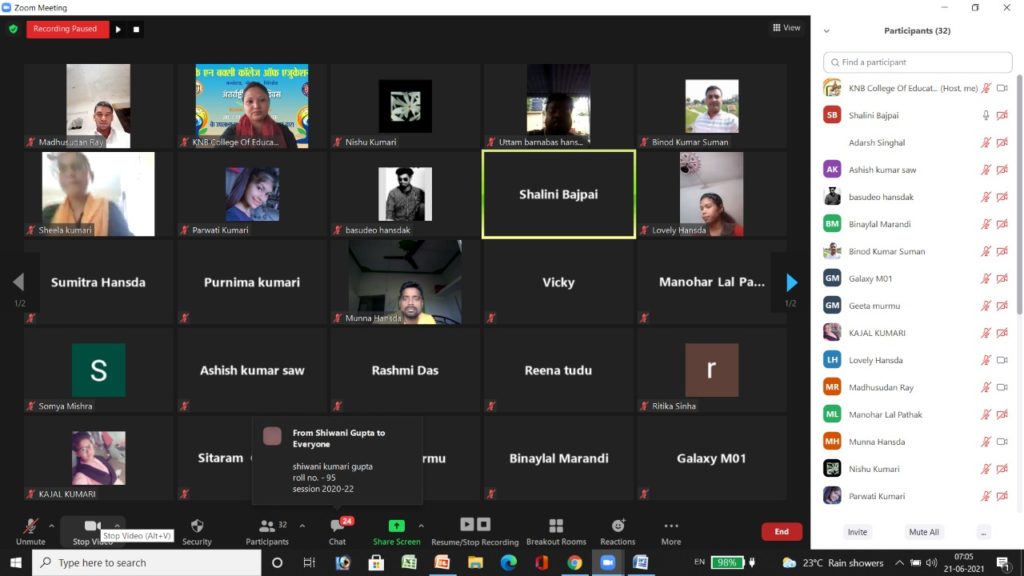This screenshot has width=1024, height=576.
Task: Open Google Chrome from the taskbar
Action: point(574,563)
